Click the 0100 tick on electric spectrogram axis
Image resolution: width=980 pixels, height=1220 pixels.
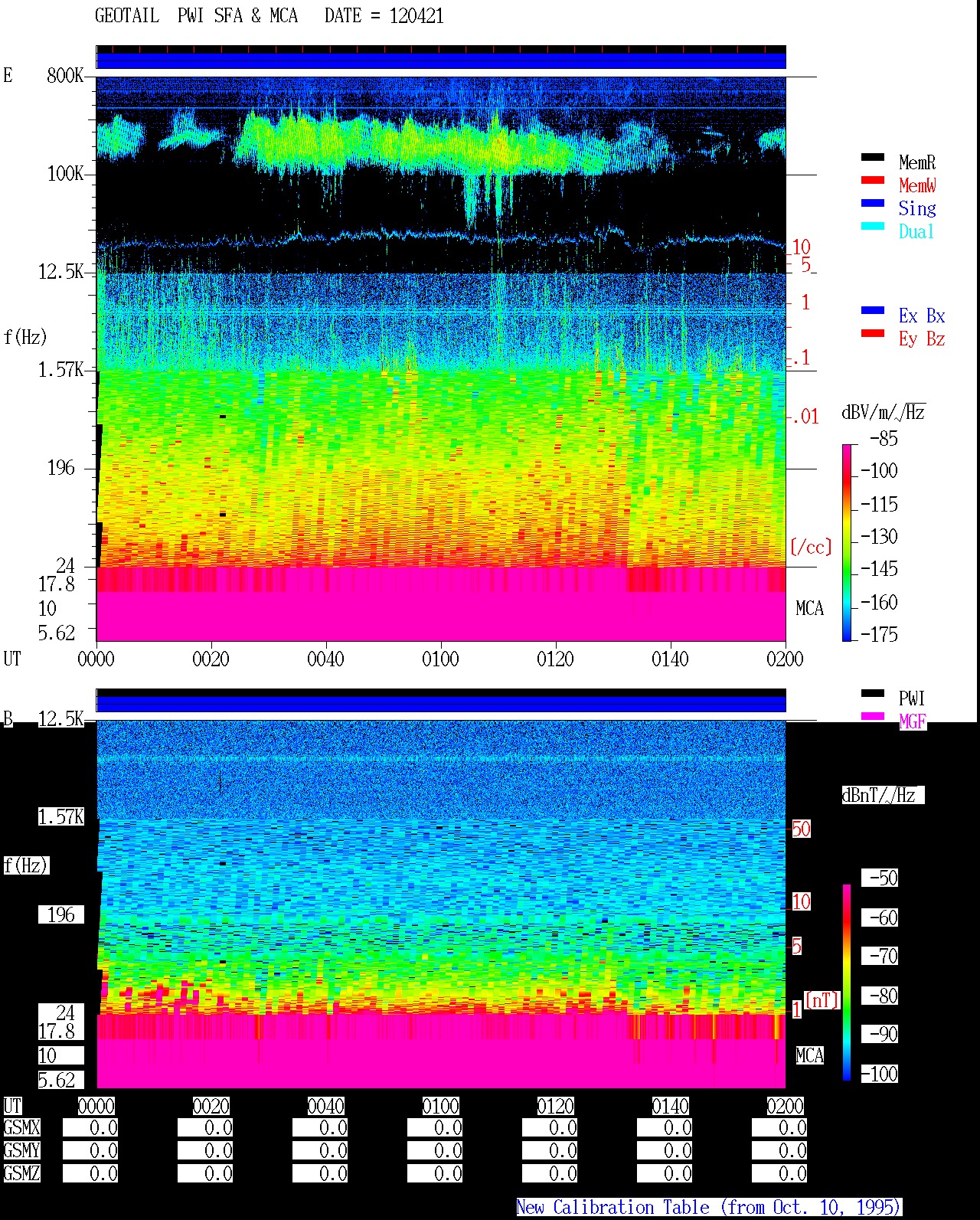[x=441, y=659]
